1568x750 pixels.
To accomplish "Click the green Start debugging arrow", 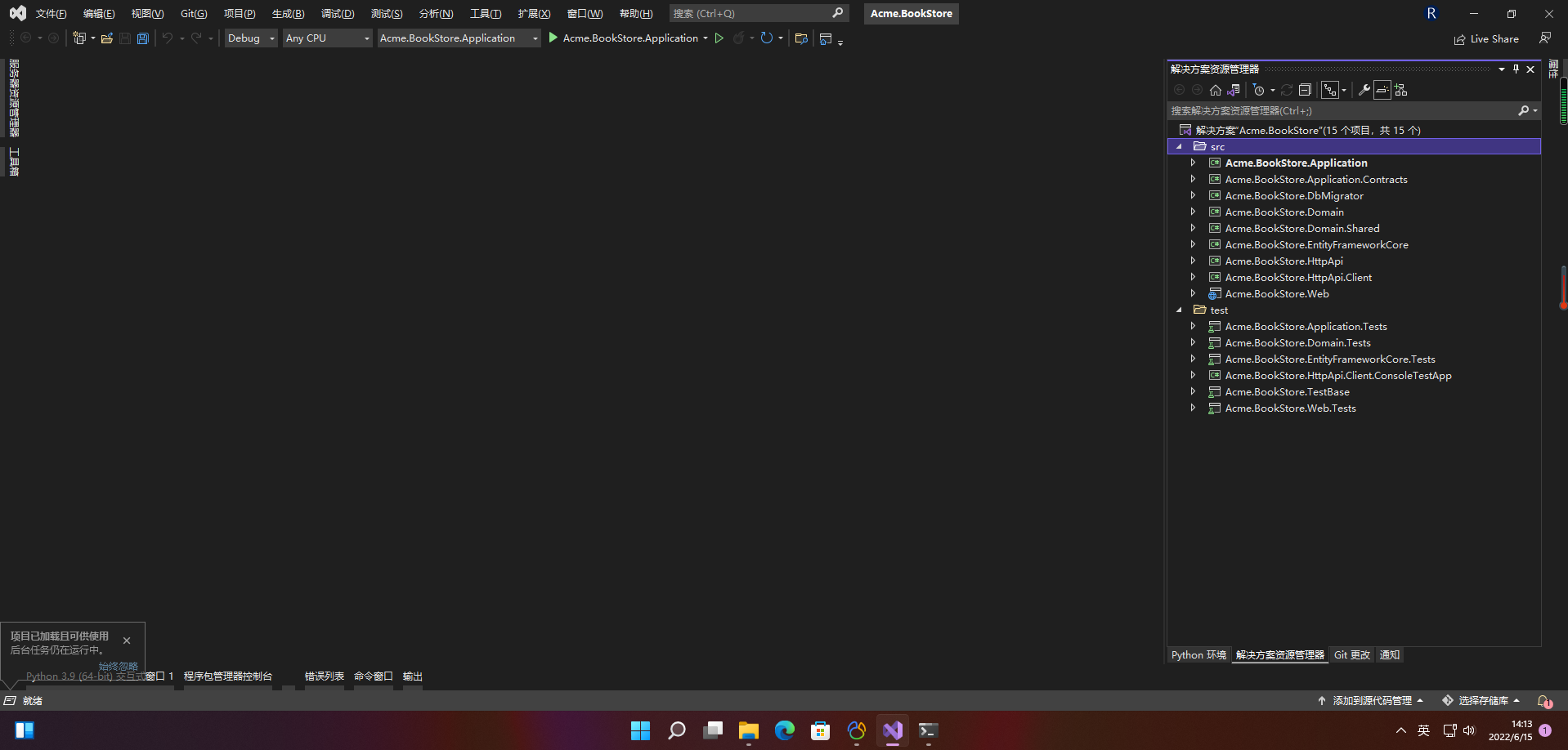I will [x=553, y=38].
